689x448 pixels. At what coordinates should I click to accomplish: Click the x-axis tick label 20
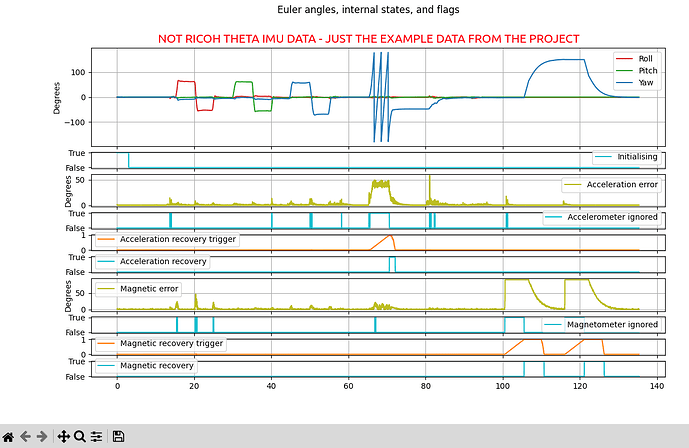click(x=194, y=386)
